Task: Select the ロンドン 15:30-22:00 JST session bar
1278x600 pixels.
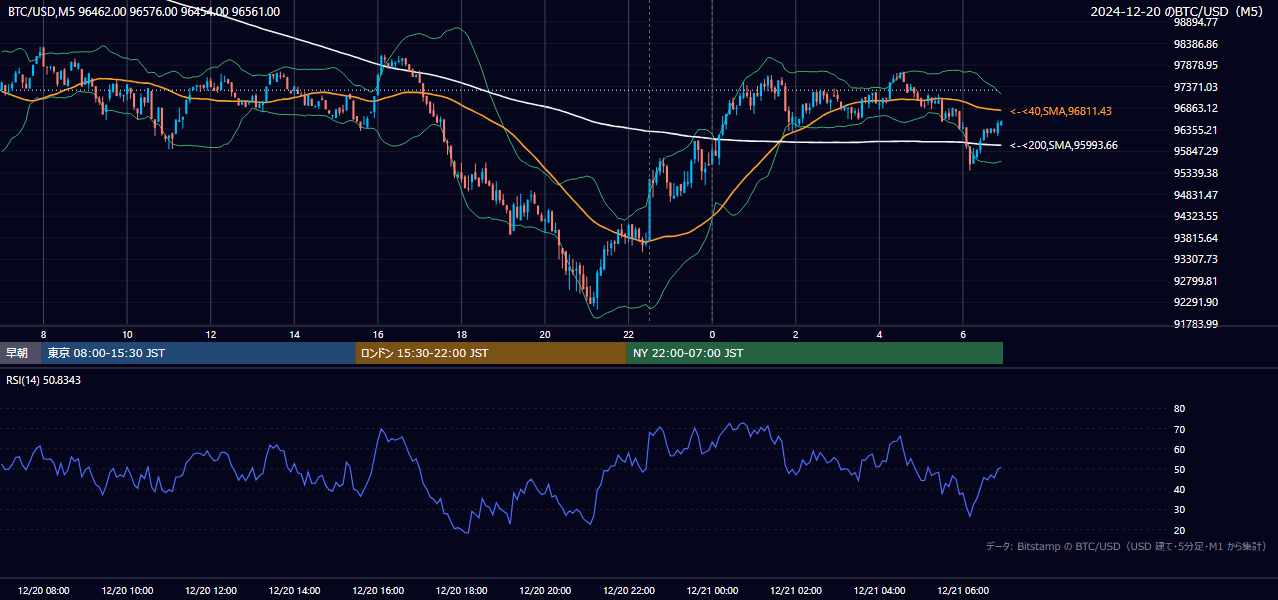Action: pos(491,353)
